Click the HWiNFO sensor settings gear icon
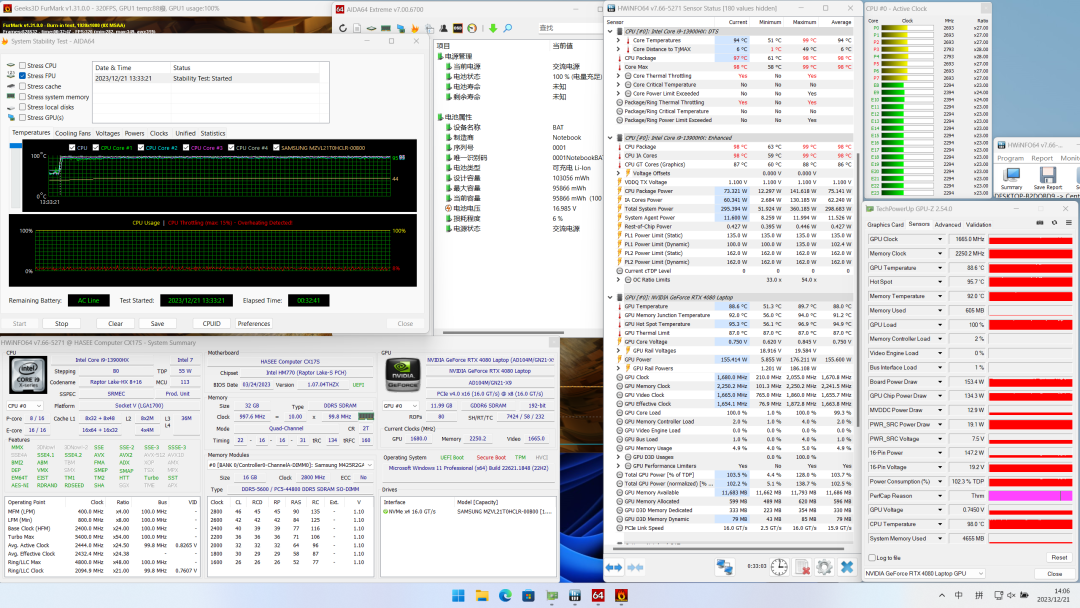 point(823,567)
